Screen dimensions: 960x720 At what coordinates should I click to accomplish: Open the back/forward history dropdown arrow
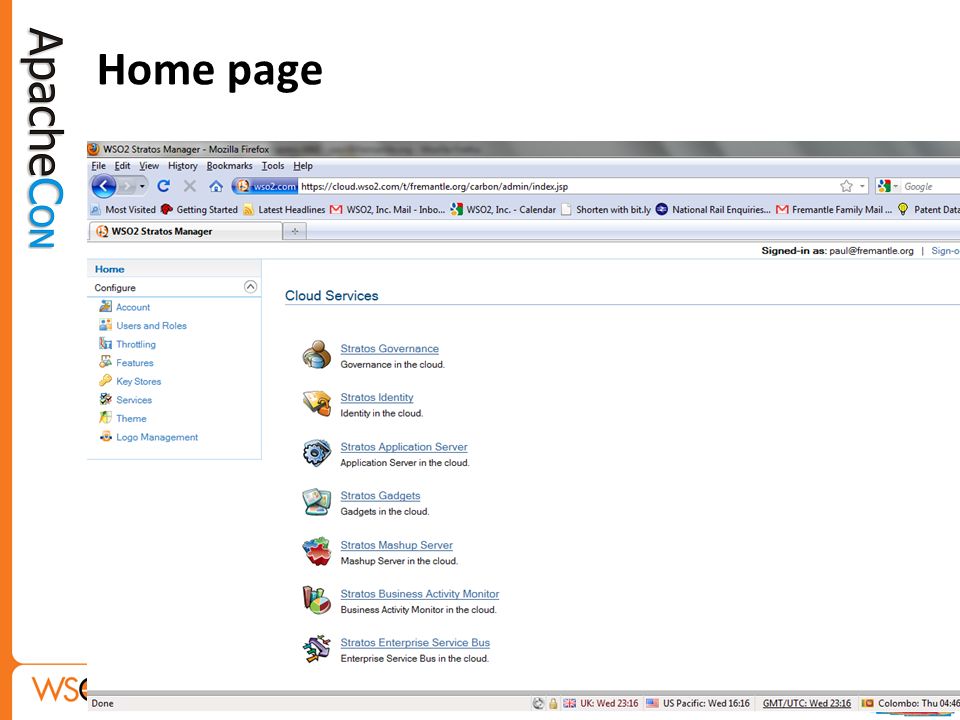coord(142,186)
